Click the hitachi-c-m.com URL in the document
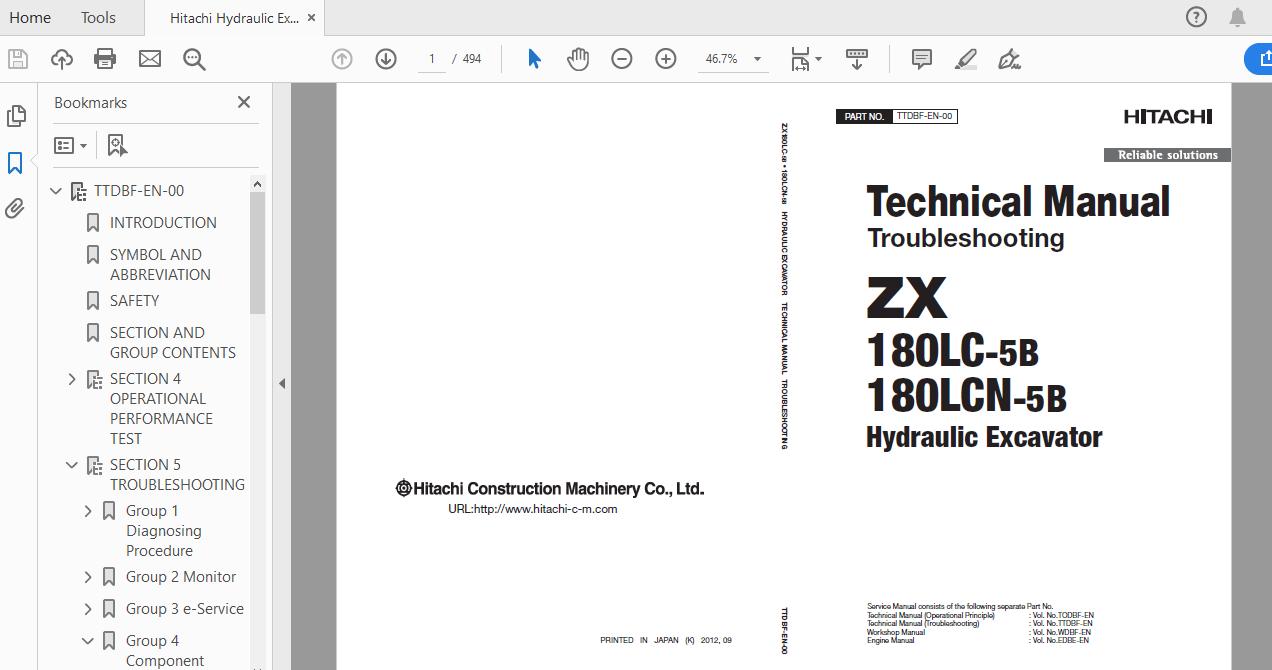Image resolution: width=1272 pixels, height=670 pixels. point(532,509)
